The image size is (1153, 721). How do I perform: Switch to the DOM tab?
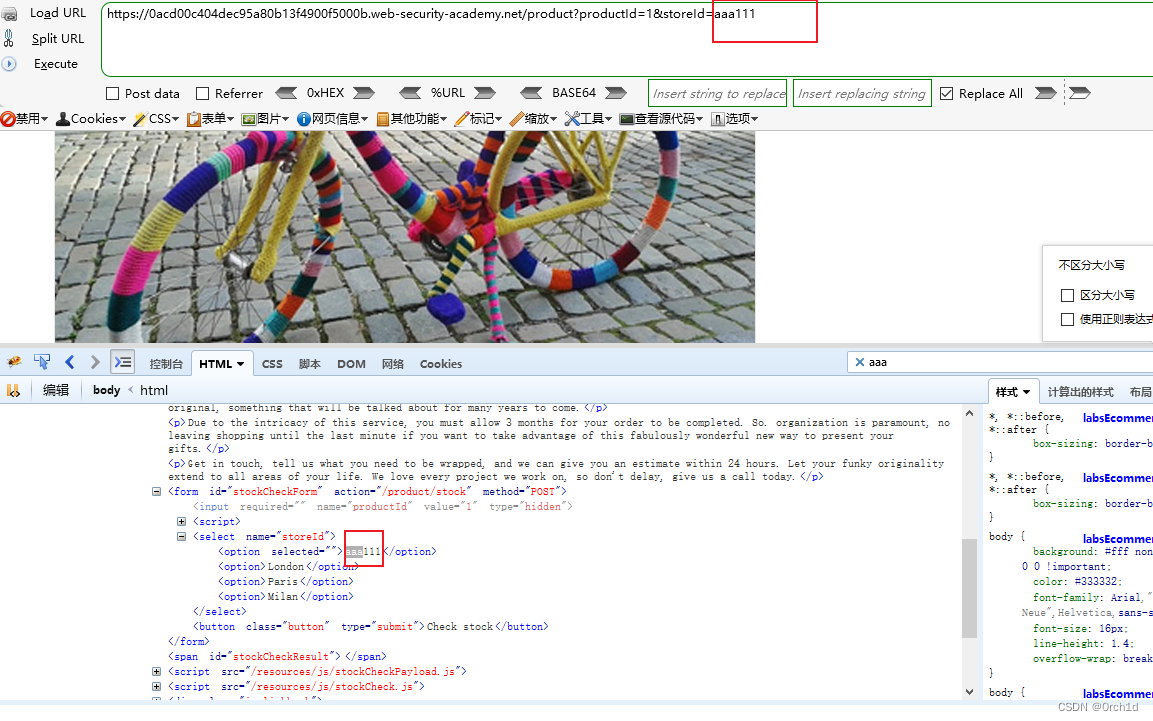coord(351,364)
